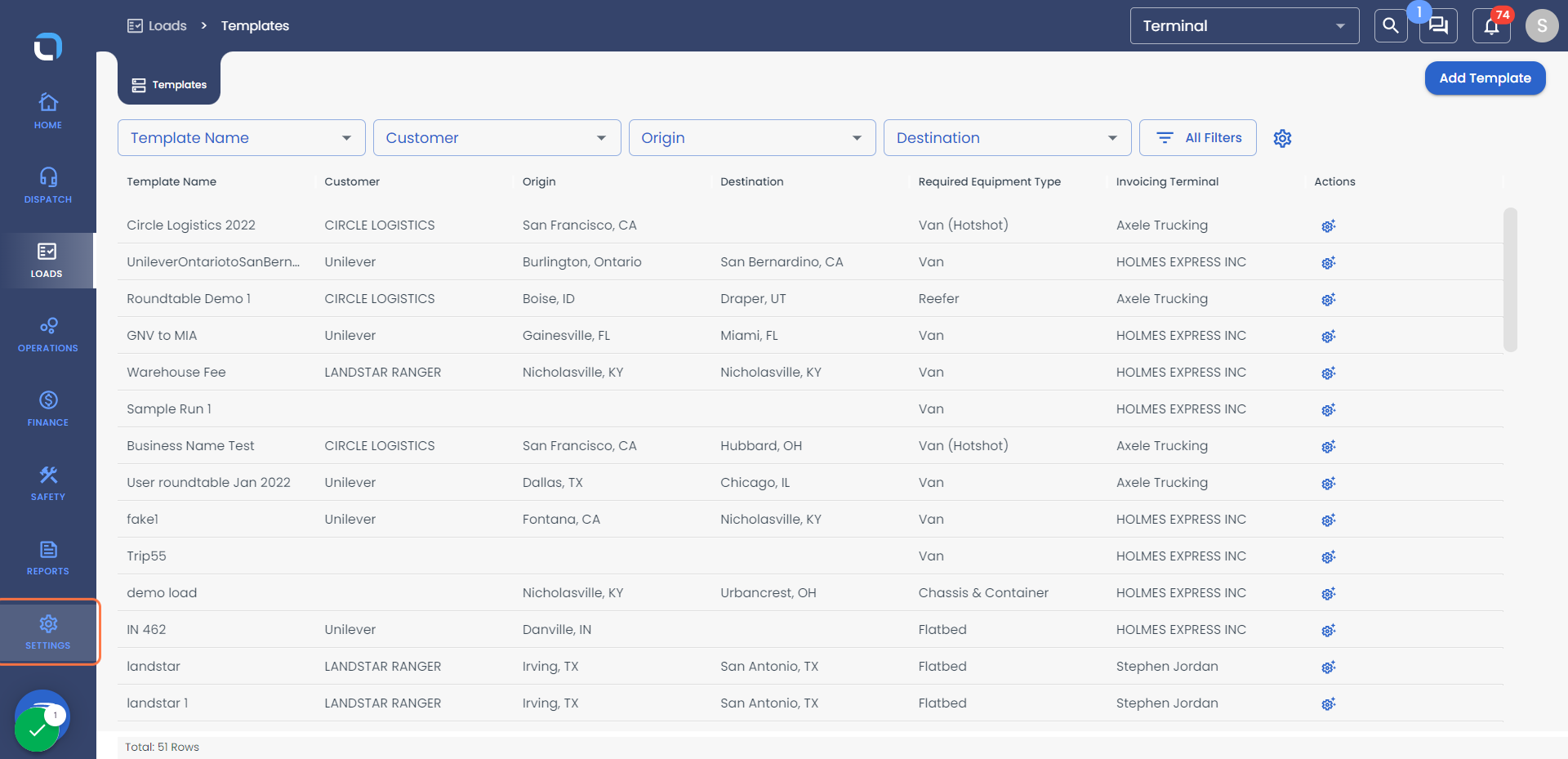Open actions gear for Circle Logistics 2022
Screen dimensions: 1568x759
tap(1328, 225)
